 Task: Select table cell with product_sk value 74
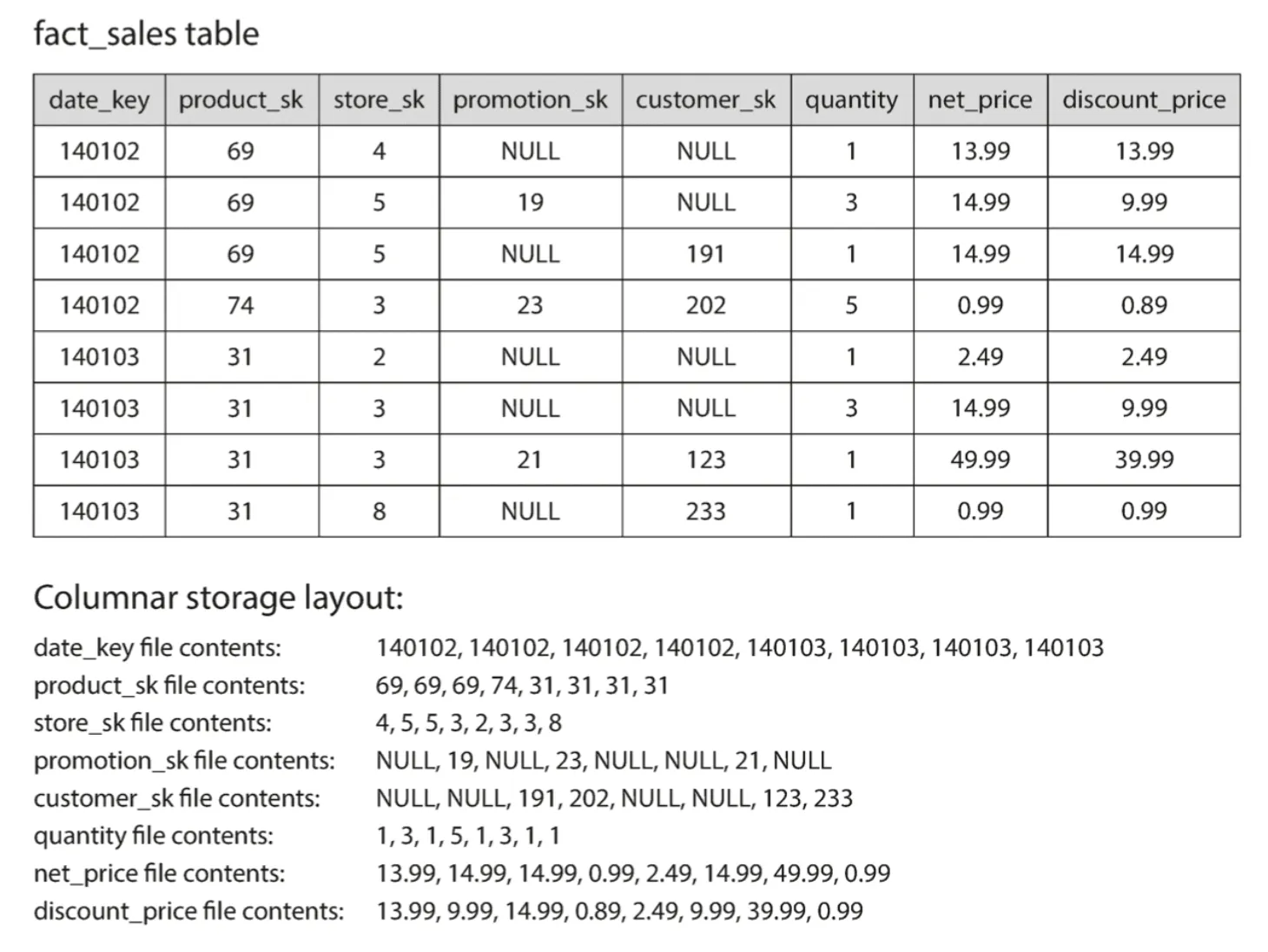pos(241,306)
